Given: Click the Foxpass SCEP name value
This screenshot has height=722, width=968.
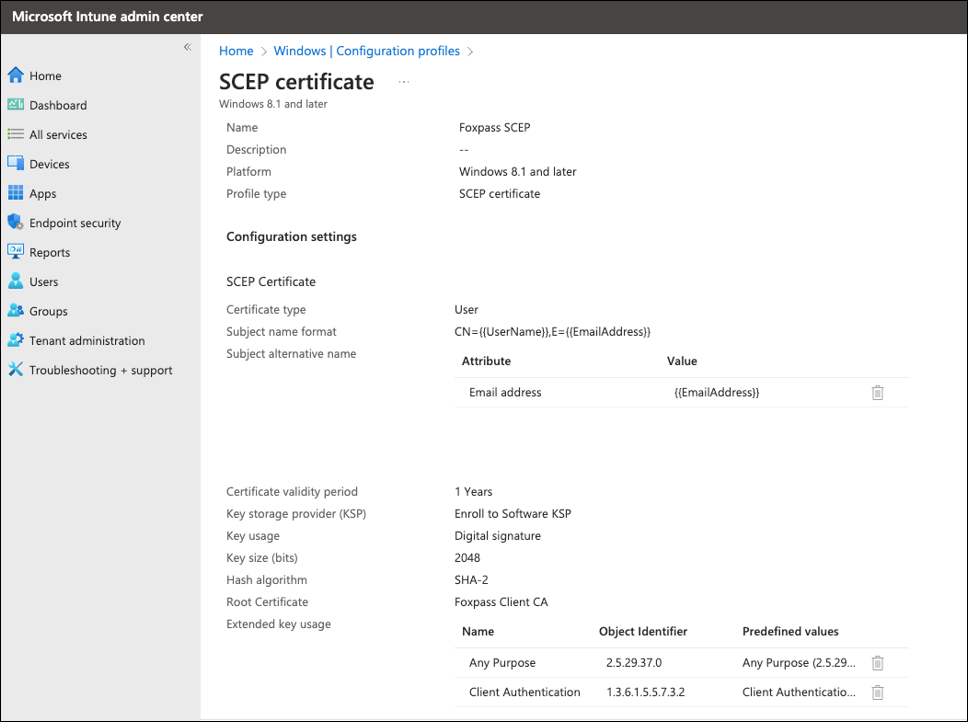Looking at the screenshot, I should [494, 128].
